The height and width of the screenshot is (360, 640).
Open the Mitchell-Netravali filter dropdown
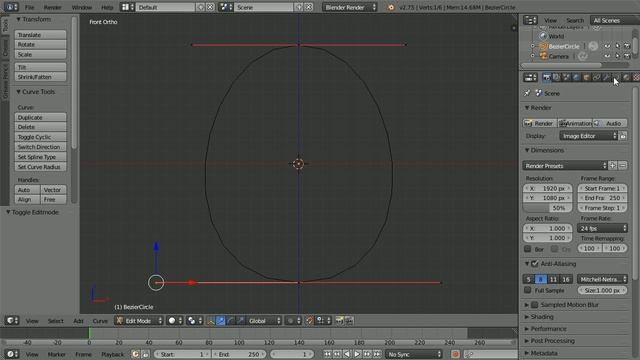(x=602, y=279)
